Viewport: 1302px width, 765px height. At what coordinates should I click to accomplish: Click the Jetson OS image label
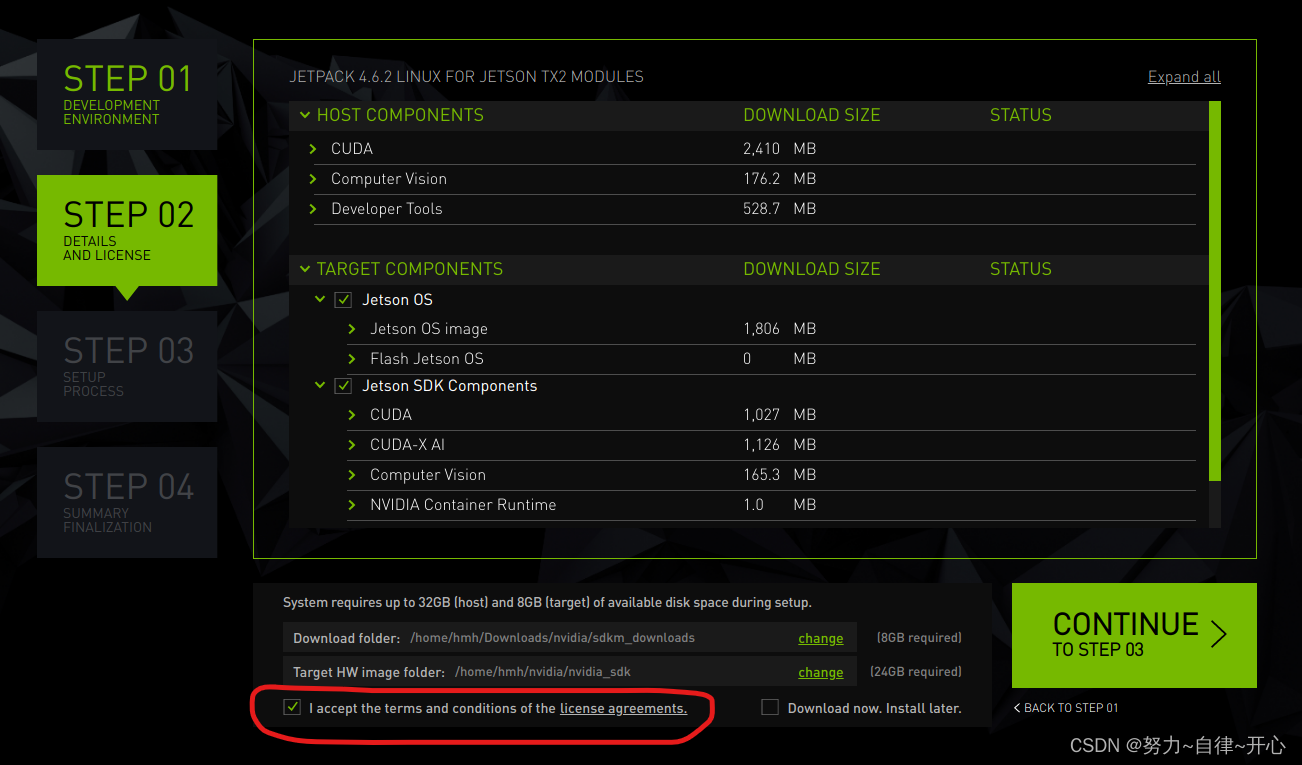[429, 329]
